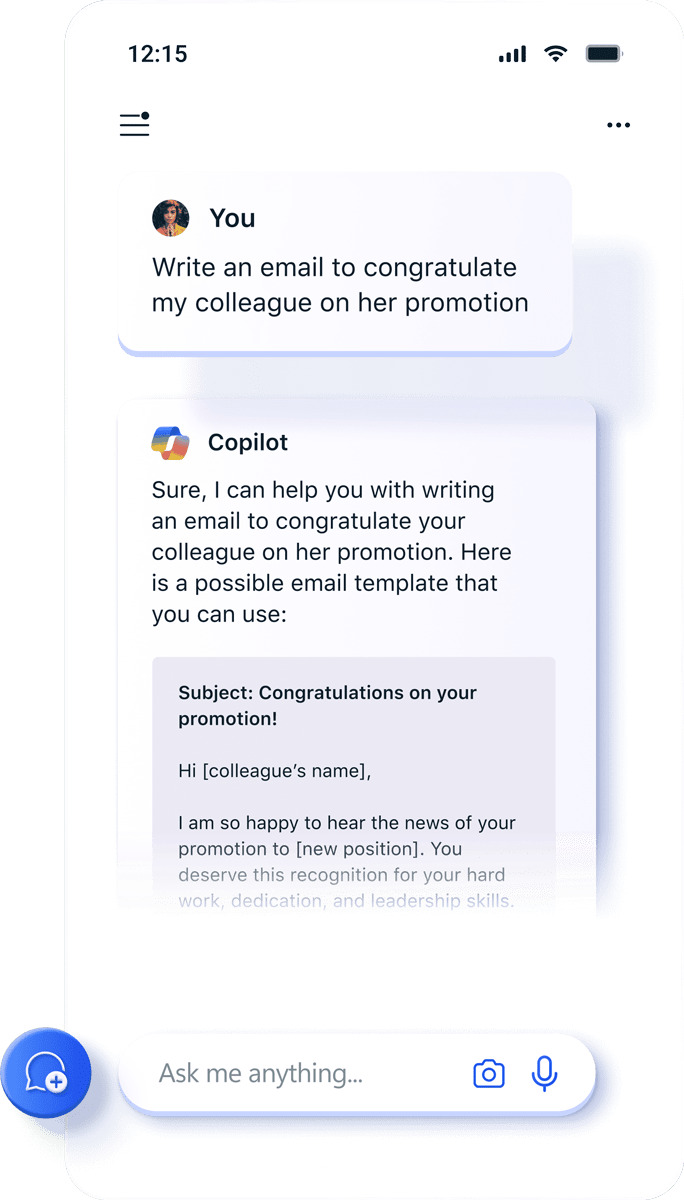The width and height of the screenshot is (684, 1200).
Task: Focus the "Ask me anything..." input field
Action: [x=300, y=1074]
